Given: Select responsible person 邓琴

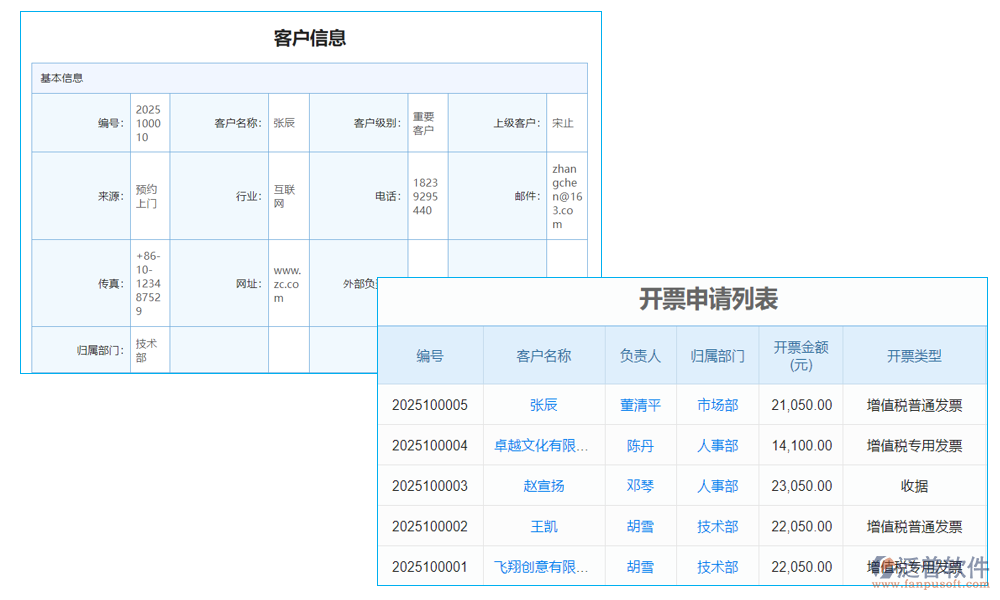Looking at the screenshot, I should click(x=640, y=486).
